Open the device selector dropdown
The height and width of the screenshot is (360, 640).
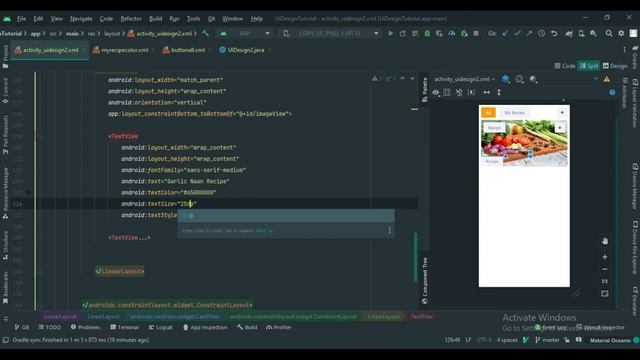[x=331, y=33]
